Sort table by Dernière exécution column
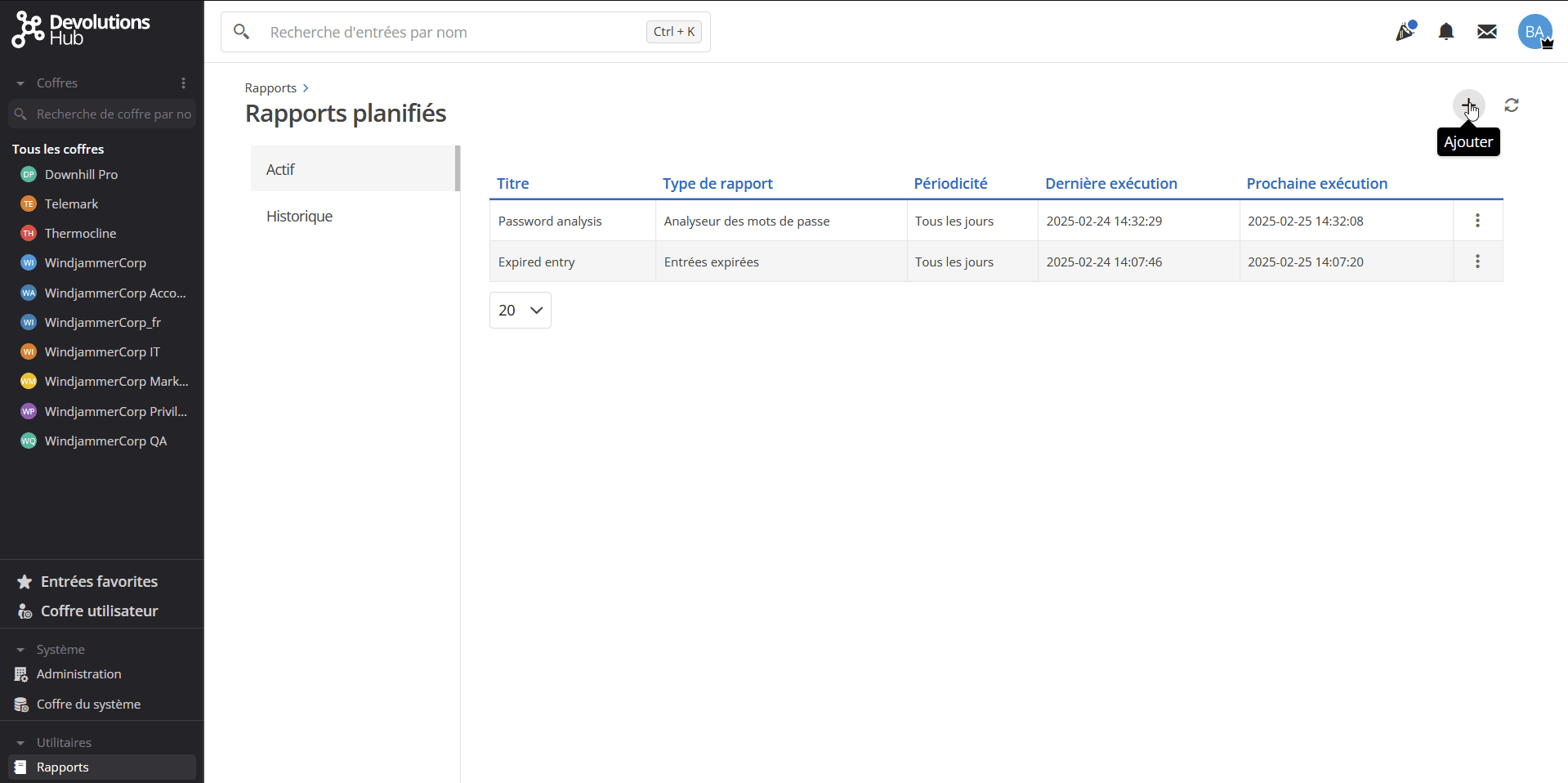The height and width of the screenshot is (783, 1568). (1110, 184)
